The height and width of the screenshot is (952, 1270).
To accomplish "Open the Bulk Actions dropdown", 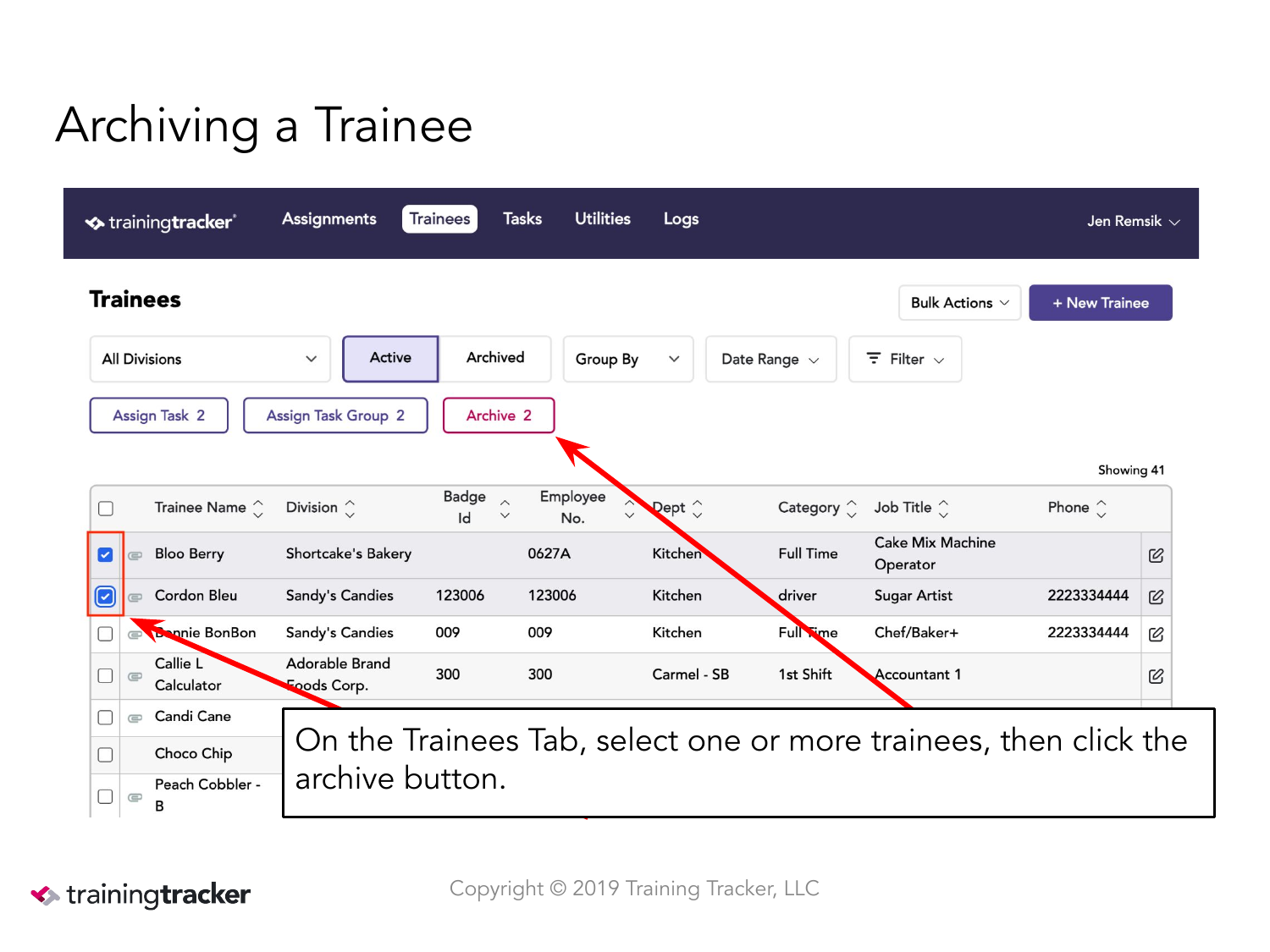I will [960, 303].
